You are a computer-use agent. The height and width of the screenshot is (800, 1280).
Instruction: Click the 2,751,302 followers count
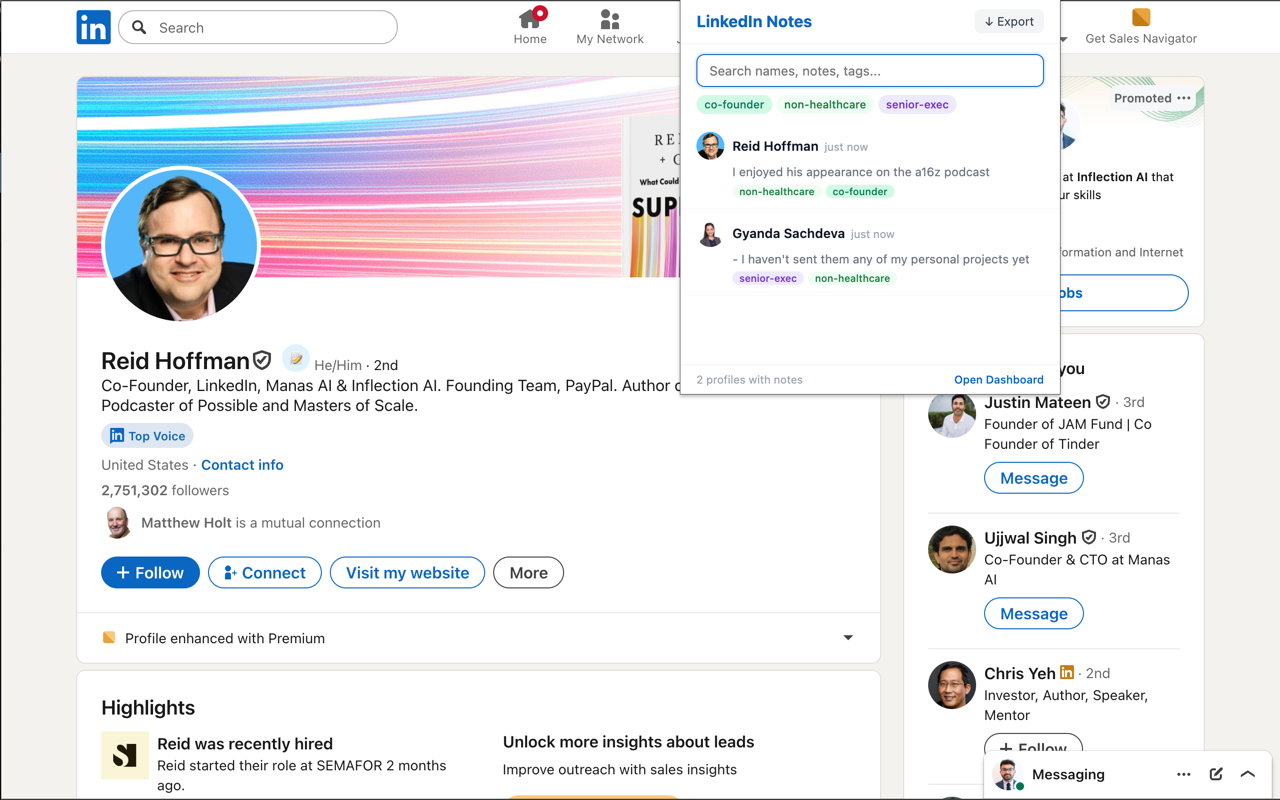(165, 491)
